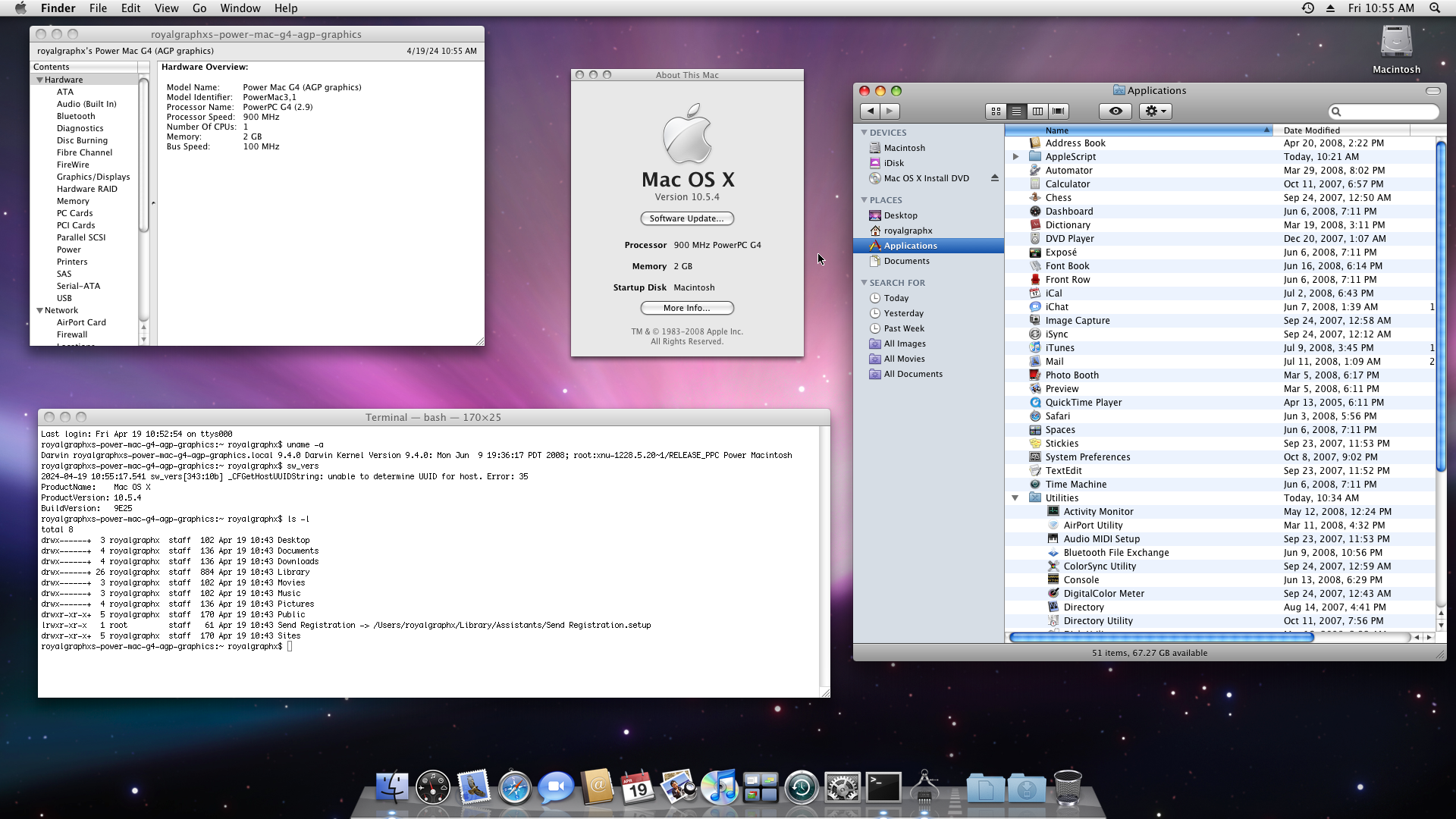Select iDisk in Finder sidebar
Image resolution: width=1456 pixels, height=819 pixels.
pos(893,163)
